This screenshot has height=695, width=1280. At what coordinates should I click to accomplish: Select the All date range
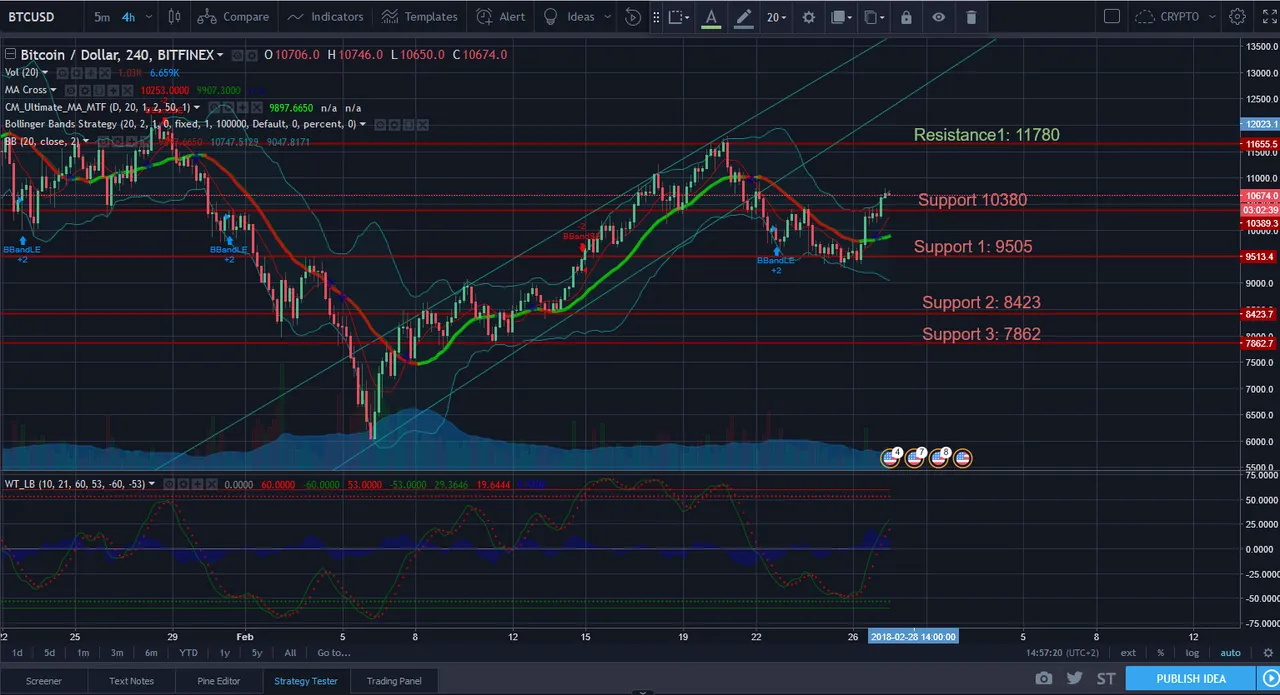[290, 653]
